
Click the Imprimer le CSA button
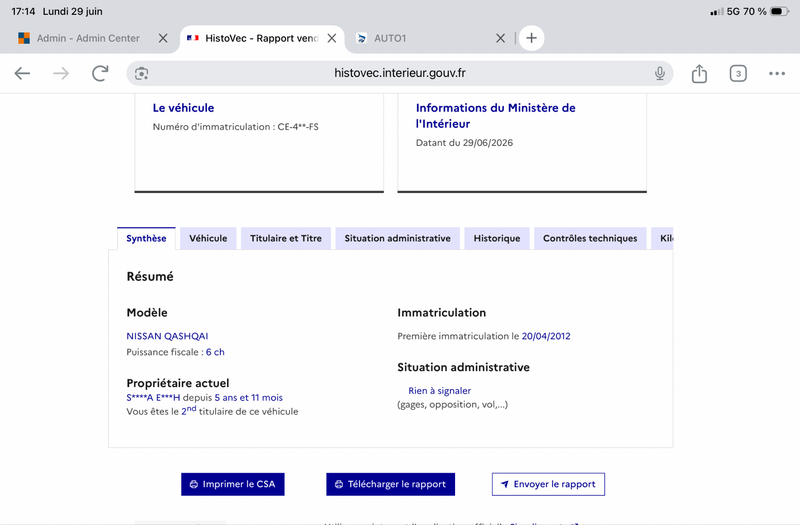coord(233,484)
